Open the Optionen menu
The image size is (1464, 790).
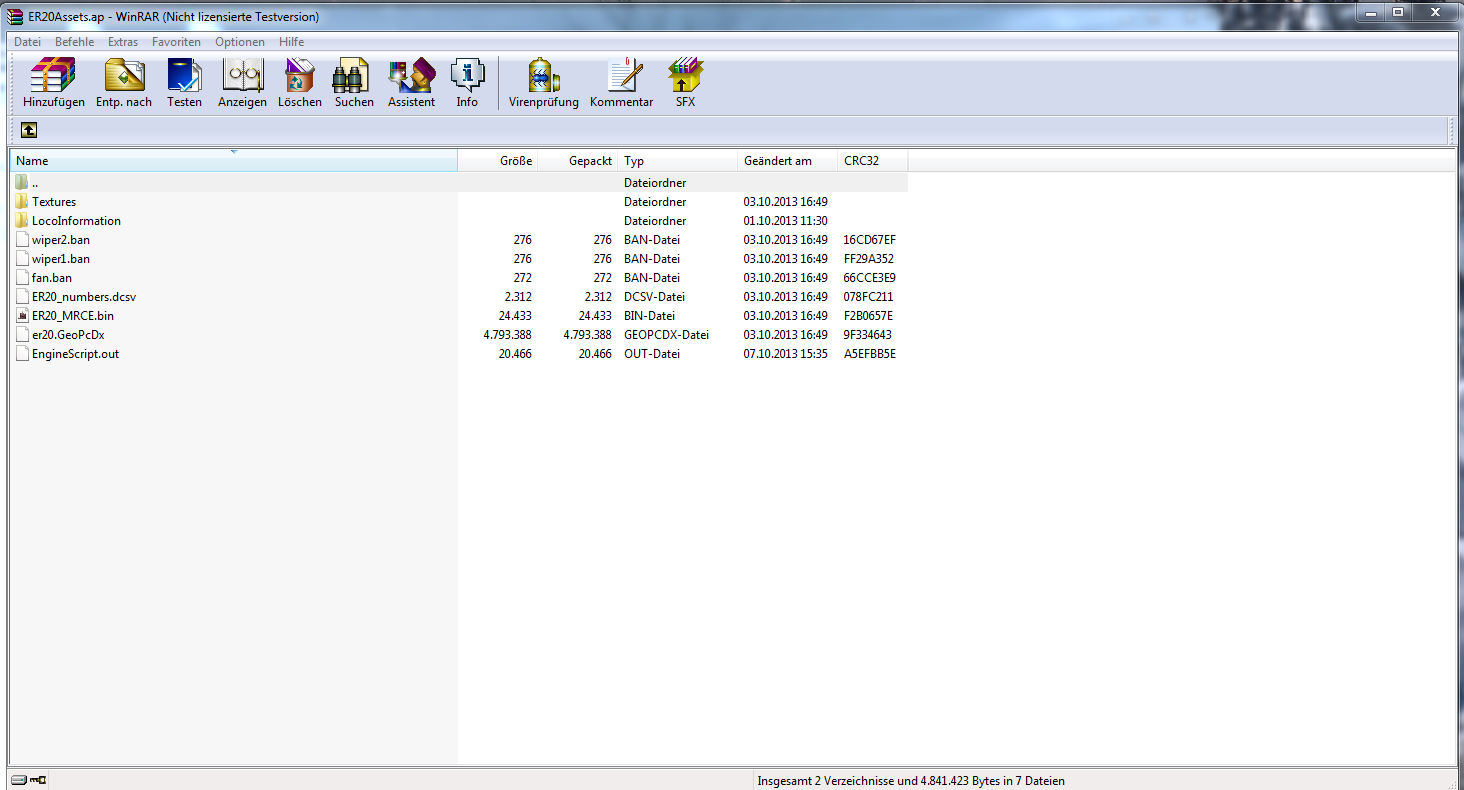tap(240, 42)
